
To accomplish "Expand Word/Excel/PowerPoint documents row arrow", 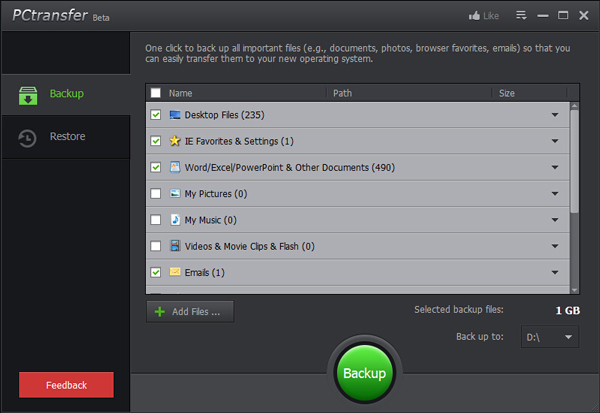I will [555, 167].
